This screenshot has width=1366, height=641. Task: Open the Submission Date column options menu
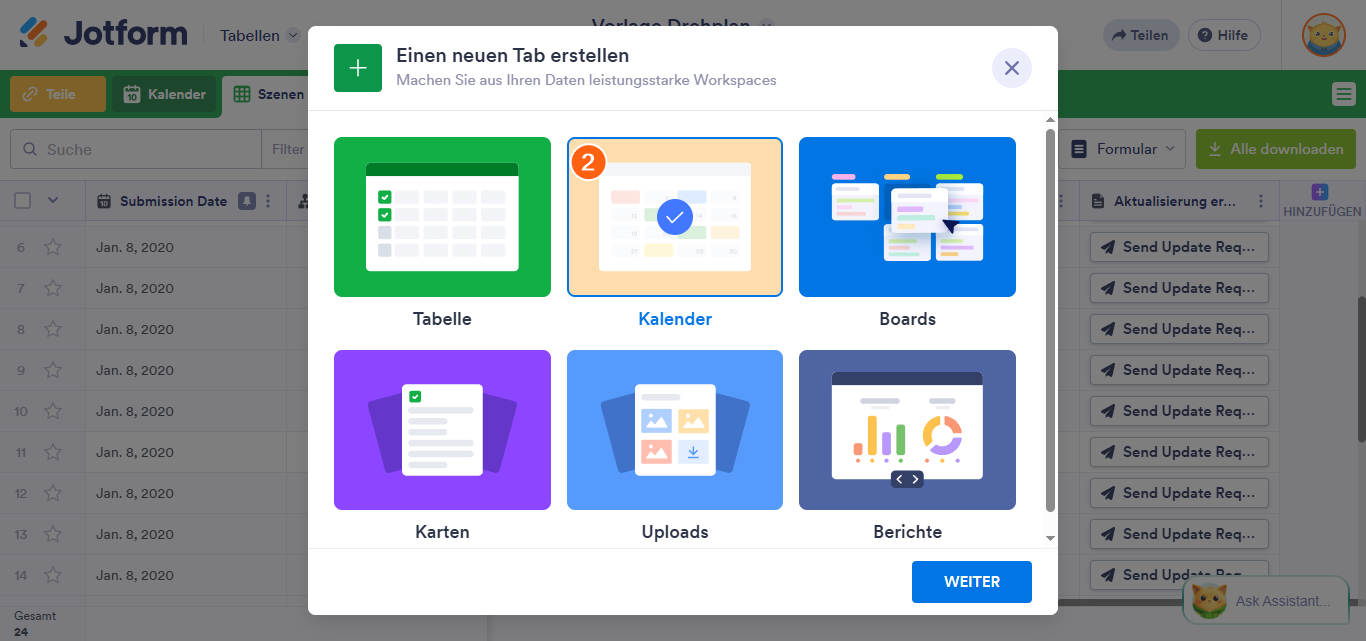click(x=266, y=201)
